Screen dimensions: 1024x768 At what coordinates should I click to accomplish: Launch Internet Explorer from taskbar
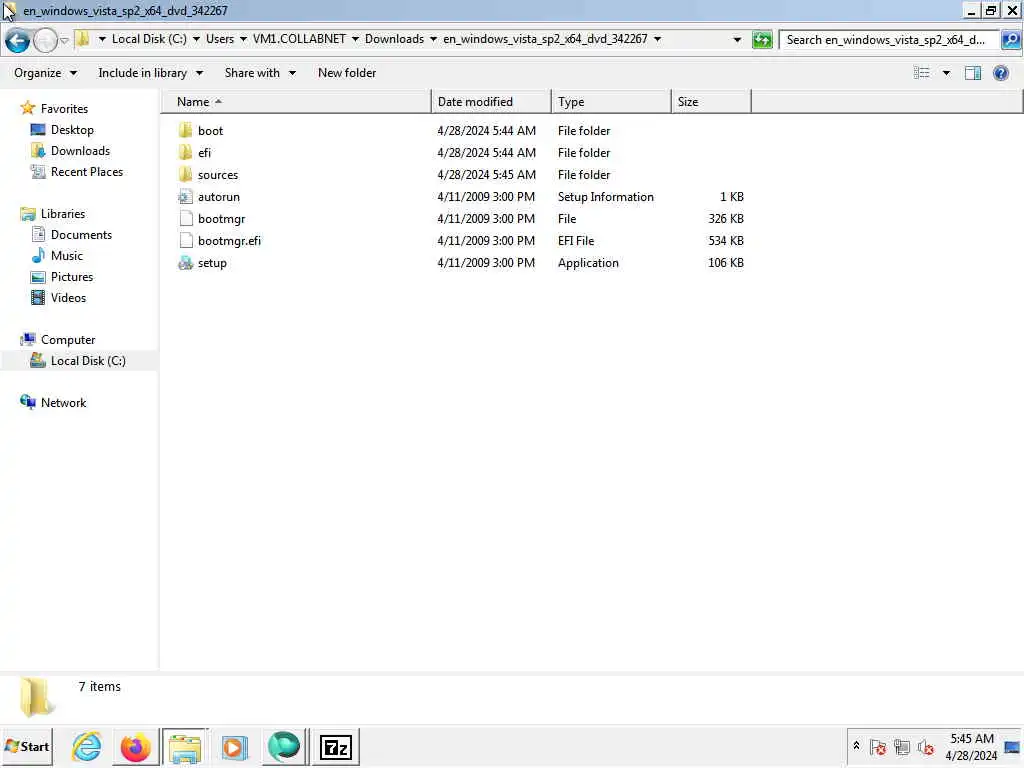tap(86, 746)
